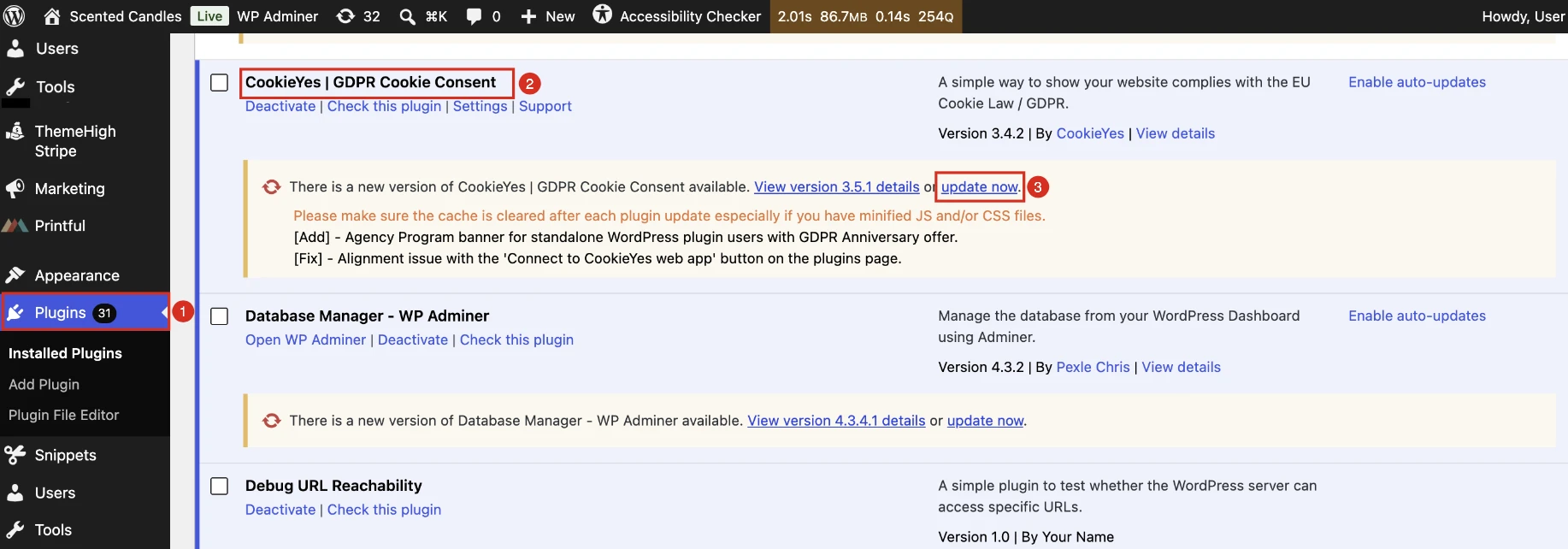Select Add Plugin submenu item
This screenshot has width=1568, height=549.
(x=44, y=384)
